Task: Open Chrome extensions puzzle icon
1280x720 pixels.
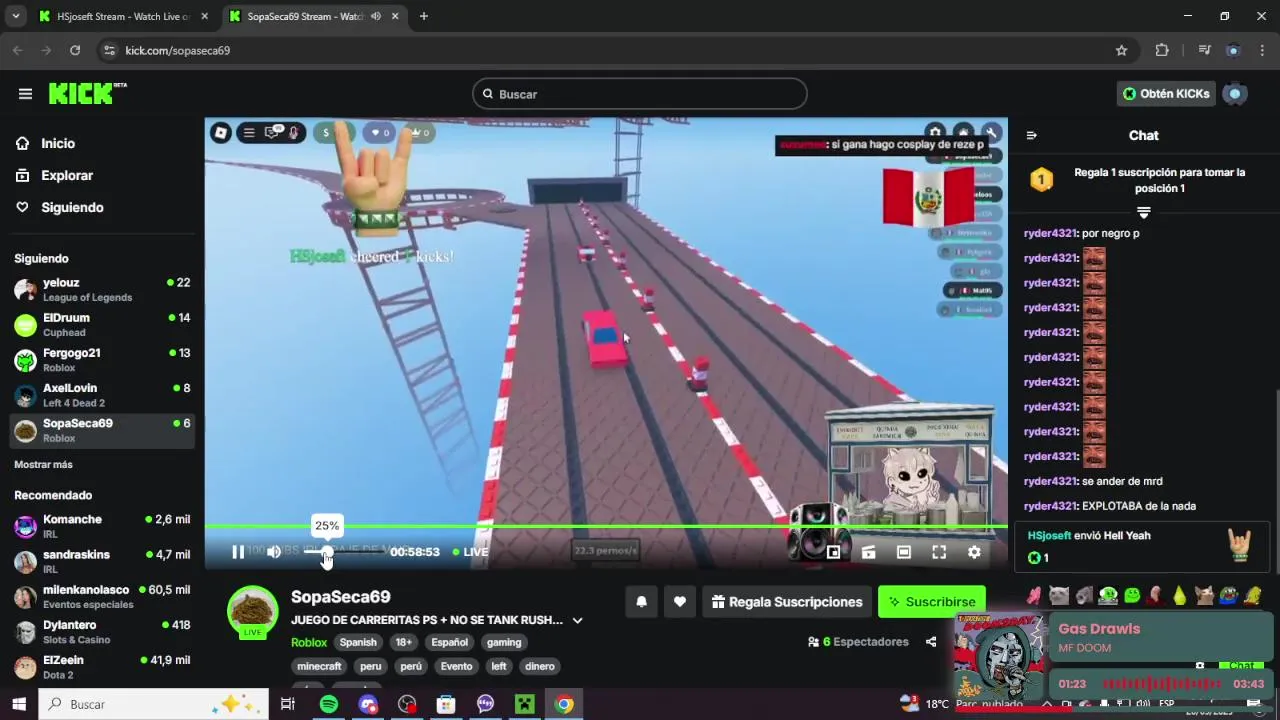Action: click(x=1162, y=50)
